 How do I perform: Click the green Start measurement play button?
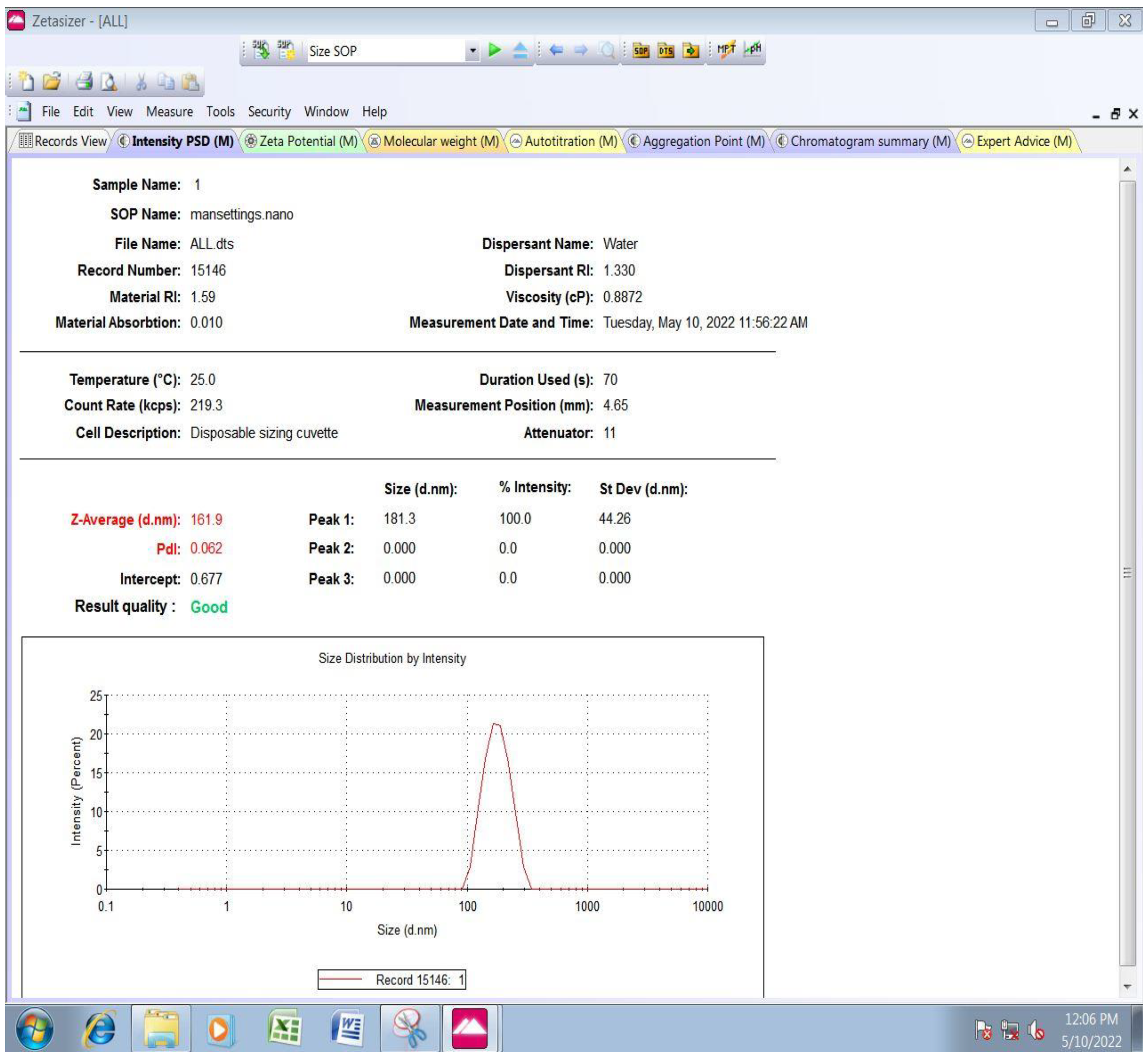(x=495, y=50)
